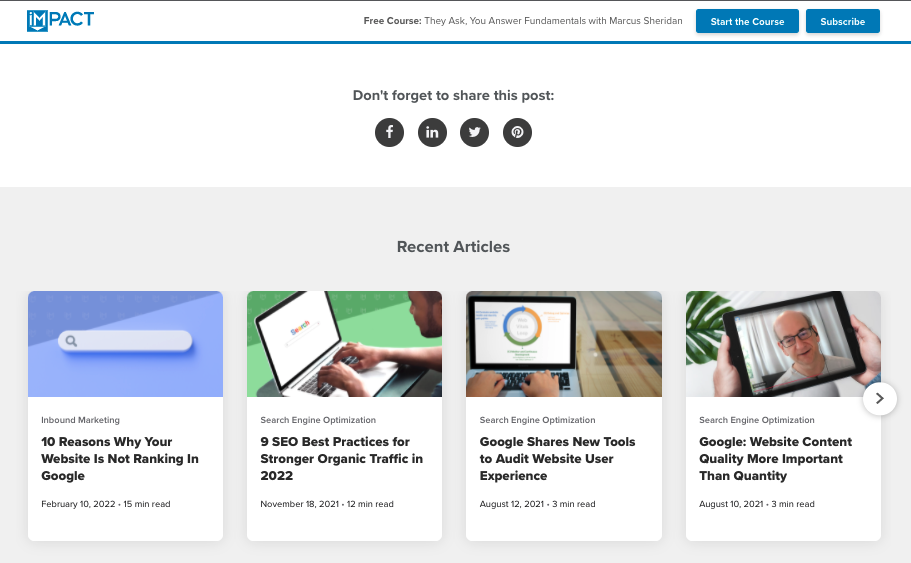The width and height of the screenshot is (911, 563).
Task: Click Search Engine Optimization label above Google Shares article
Action: [x=537, y=420]
